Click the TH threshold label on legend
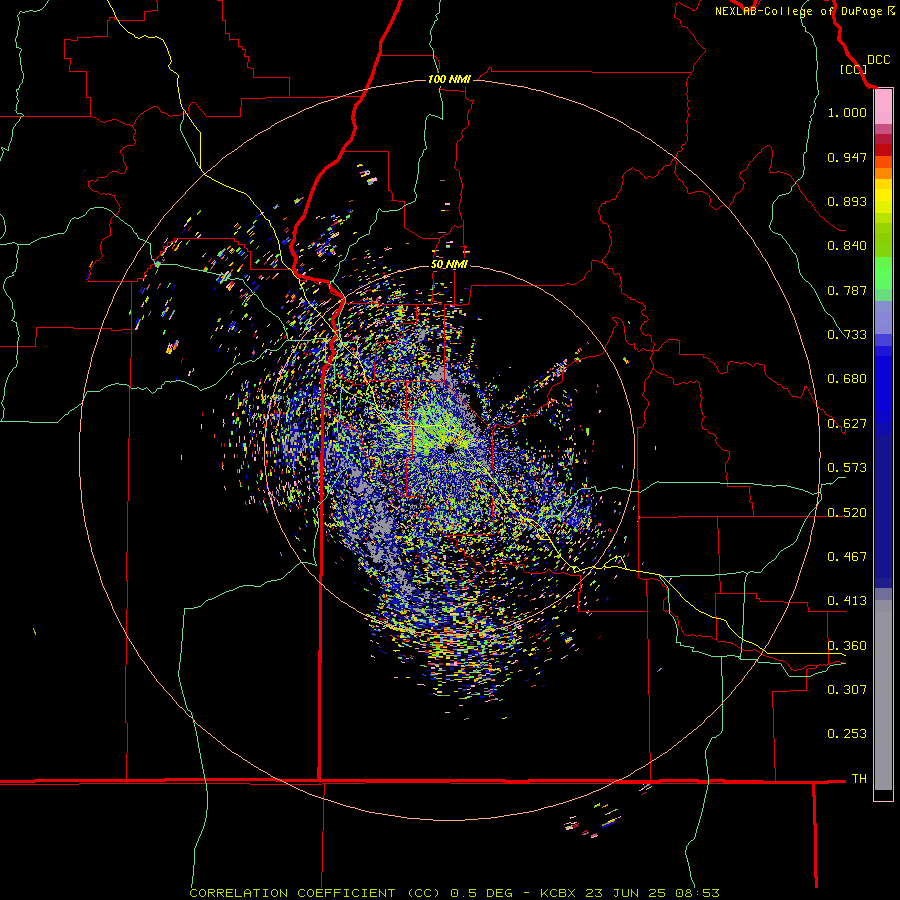 (859, 778)
